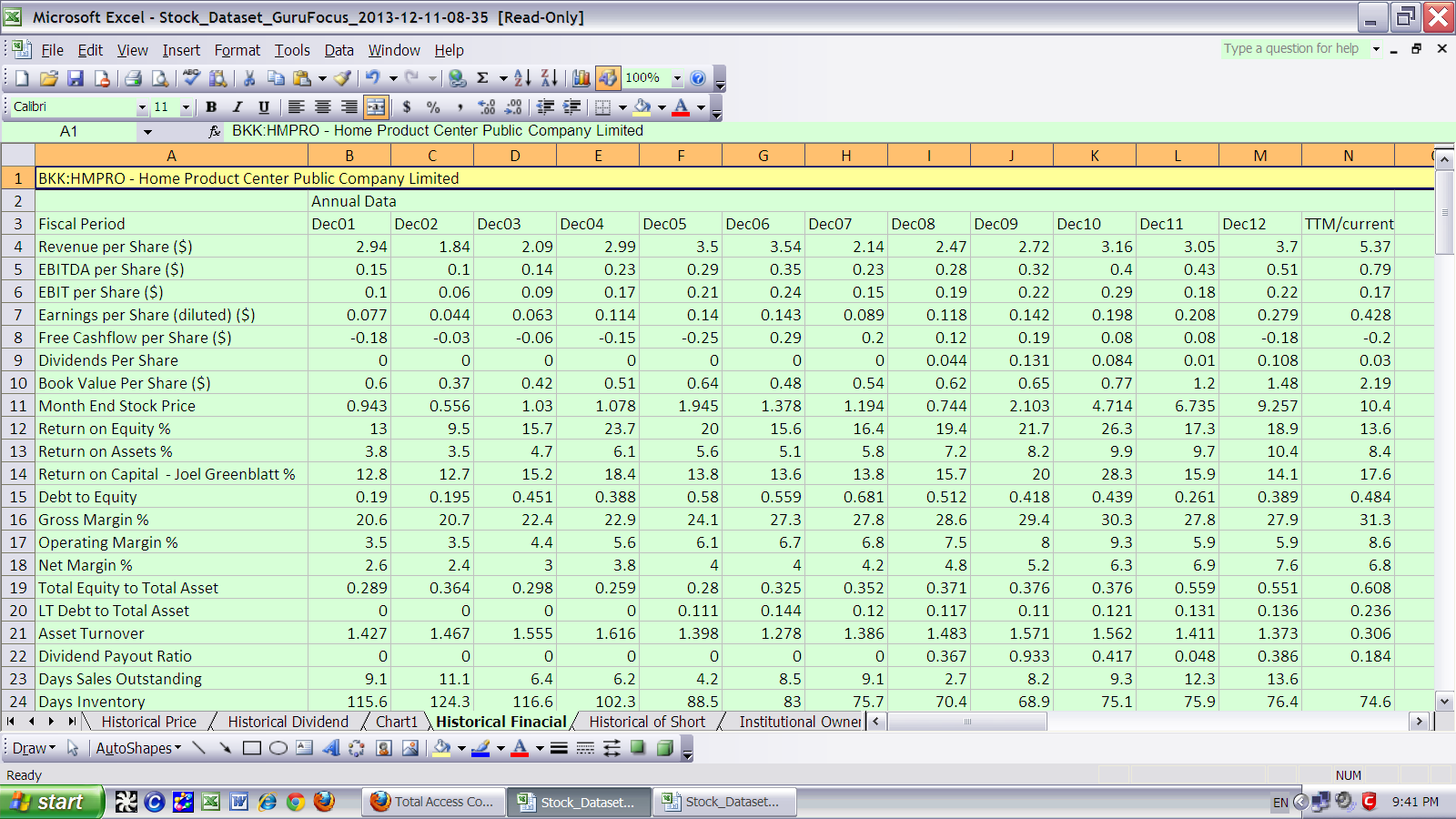
Task: Apply red Font Color in the Formatting toolbar
Action: coord(682,107)
